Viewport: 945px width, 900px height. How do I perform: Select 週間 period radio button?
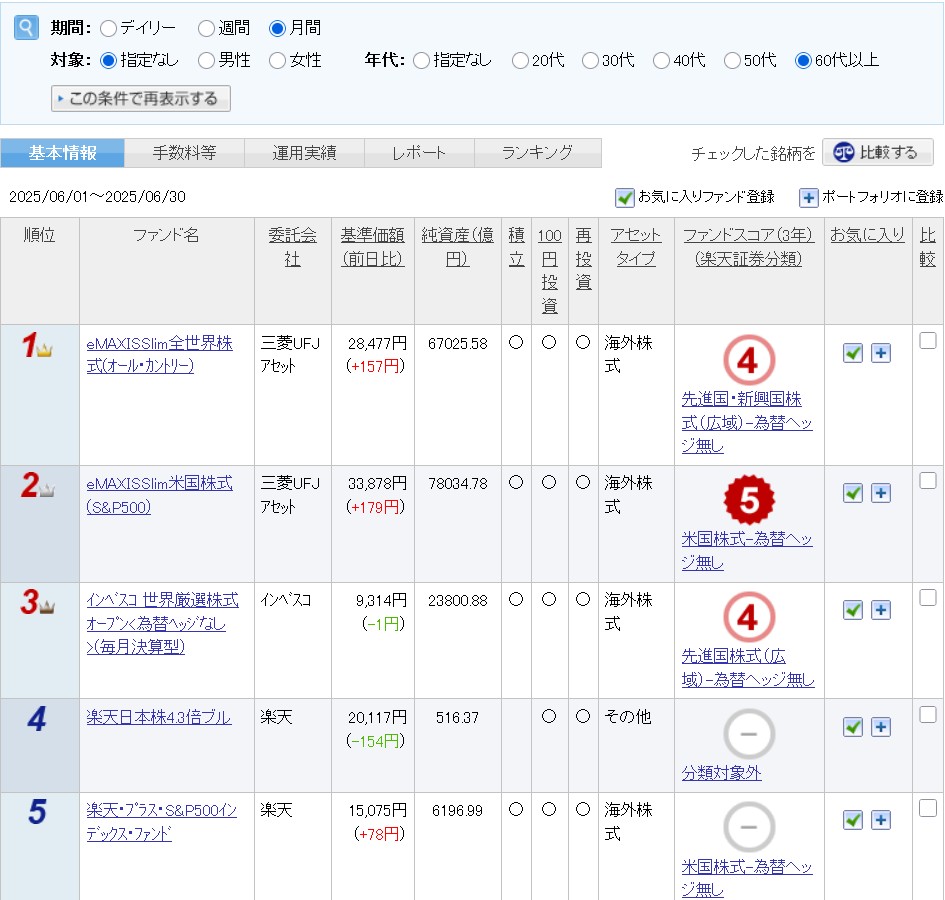point(206,28)
